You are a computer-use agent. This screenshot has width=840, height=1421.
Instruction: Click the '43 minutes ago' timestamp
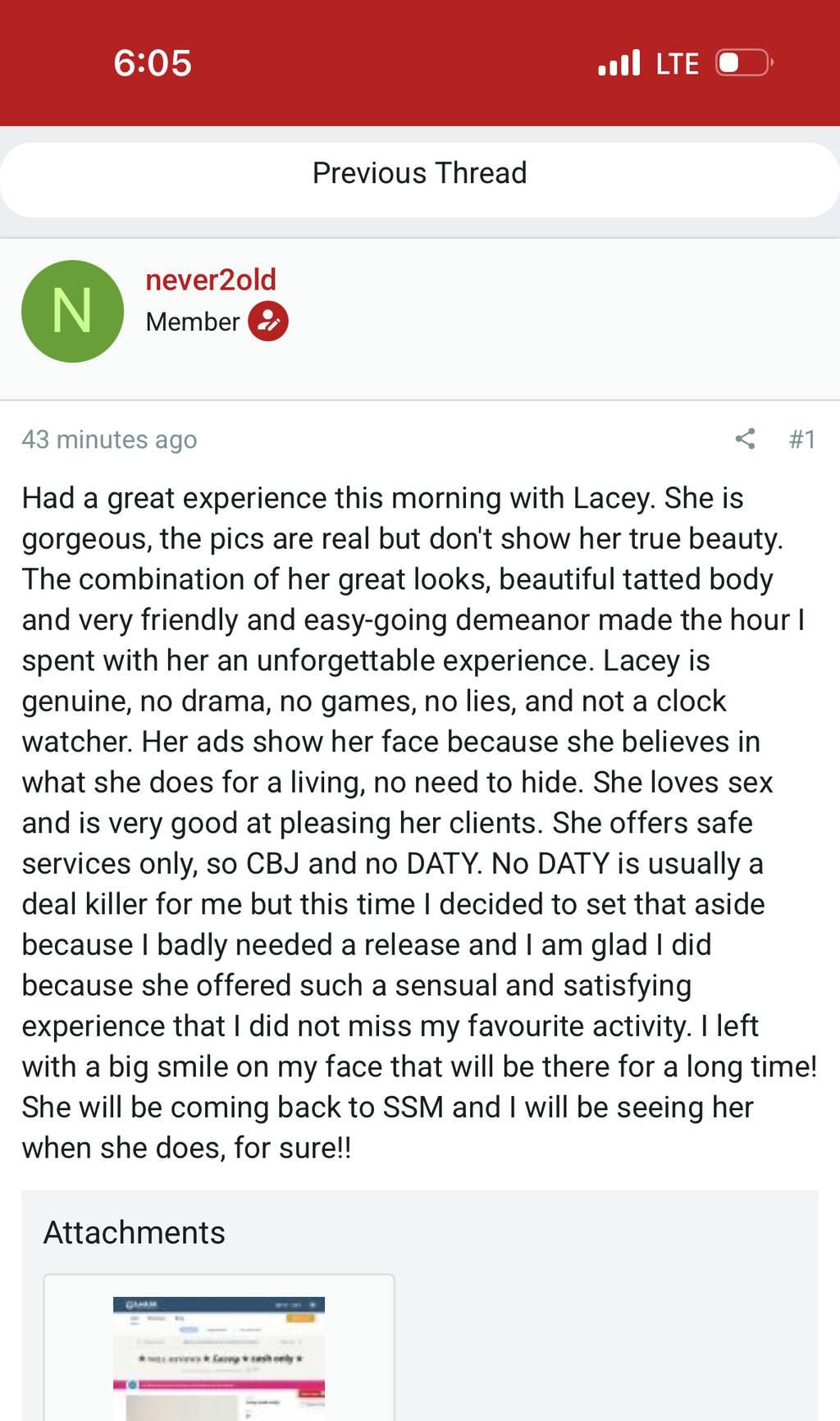click(109, 440)
